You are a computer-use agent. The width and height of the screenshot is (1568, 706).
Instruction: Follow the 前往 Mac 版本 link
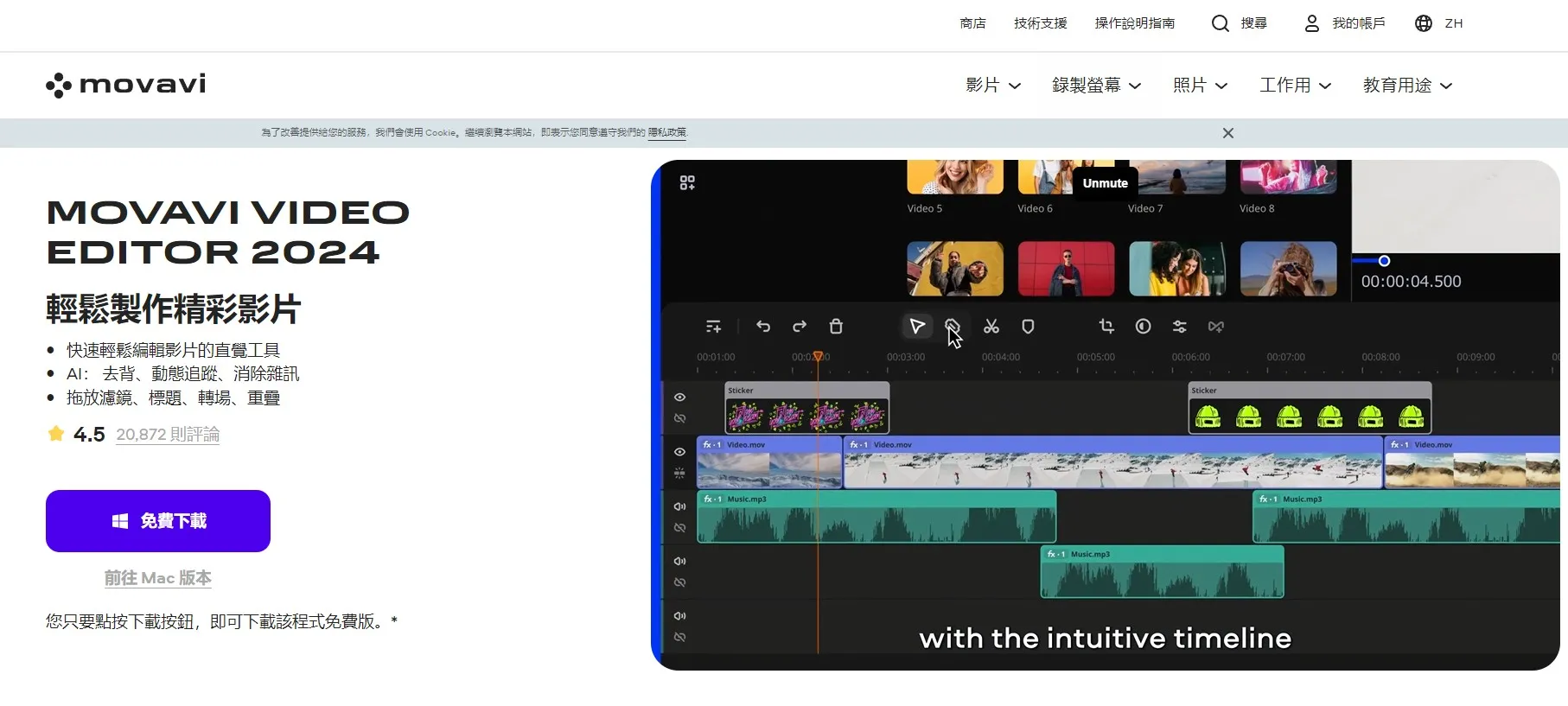[x=158, y=577]
